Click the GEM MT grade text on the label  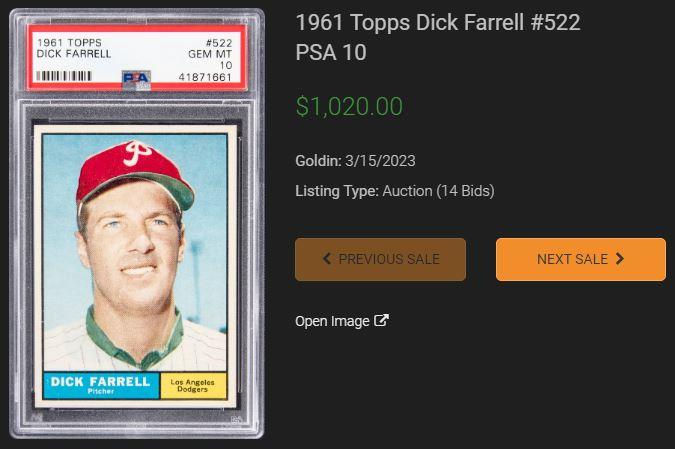(210, 54)
